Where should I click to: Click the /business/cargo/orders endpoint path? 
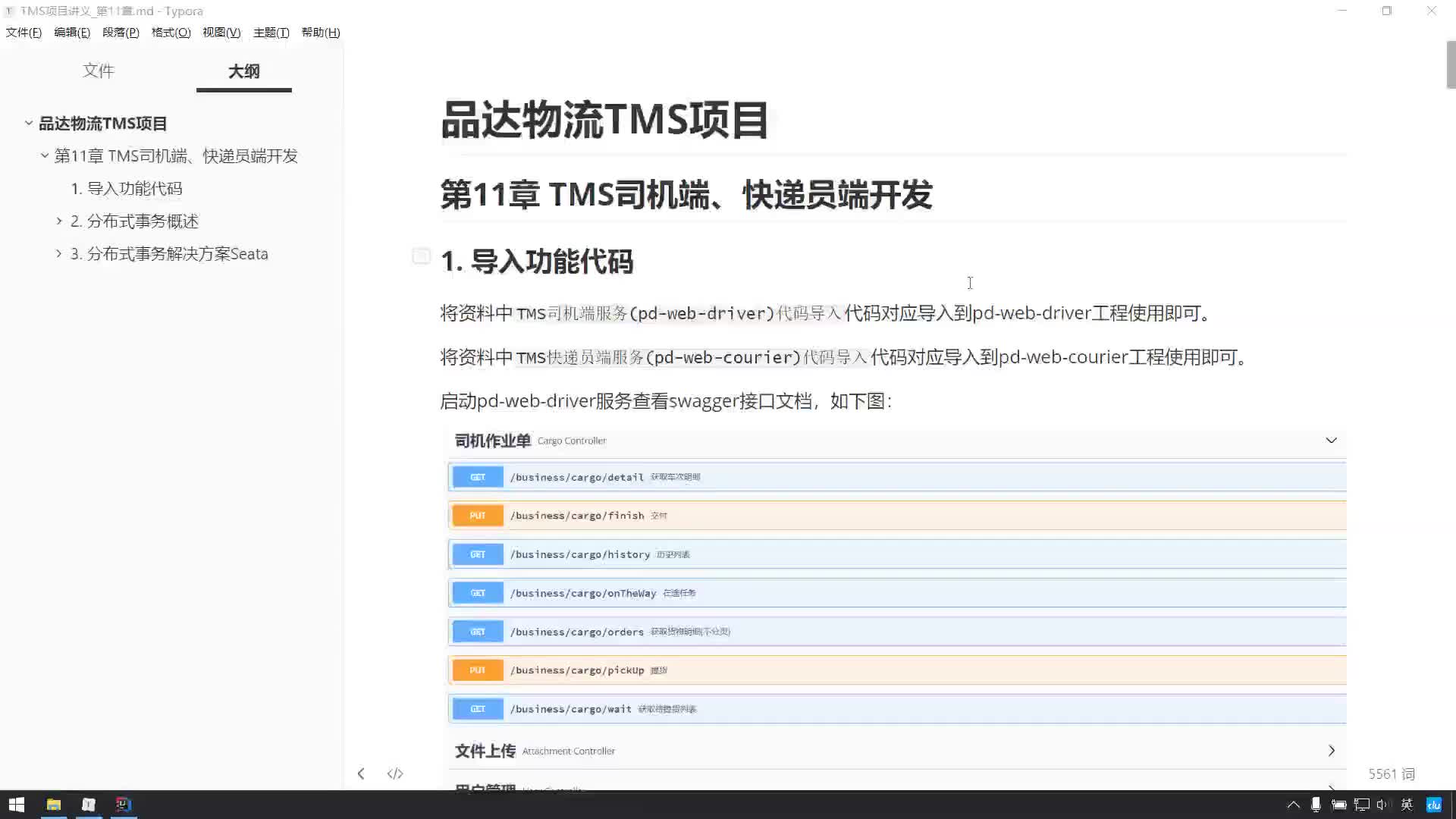(x=576, y=632)
